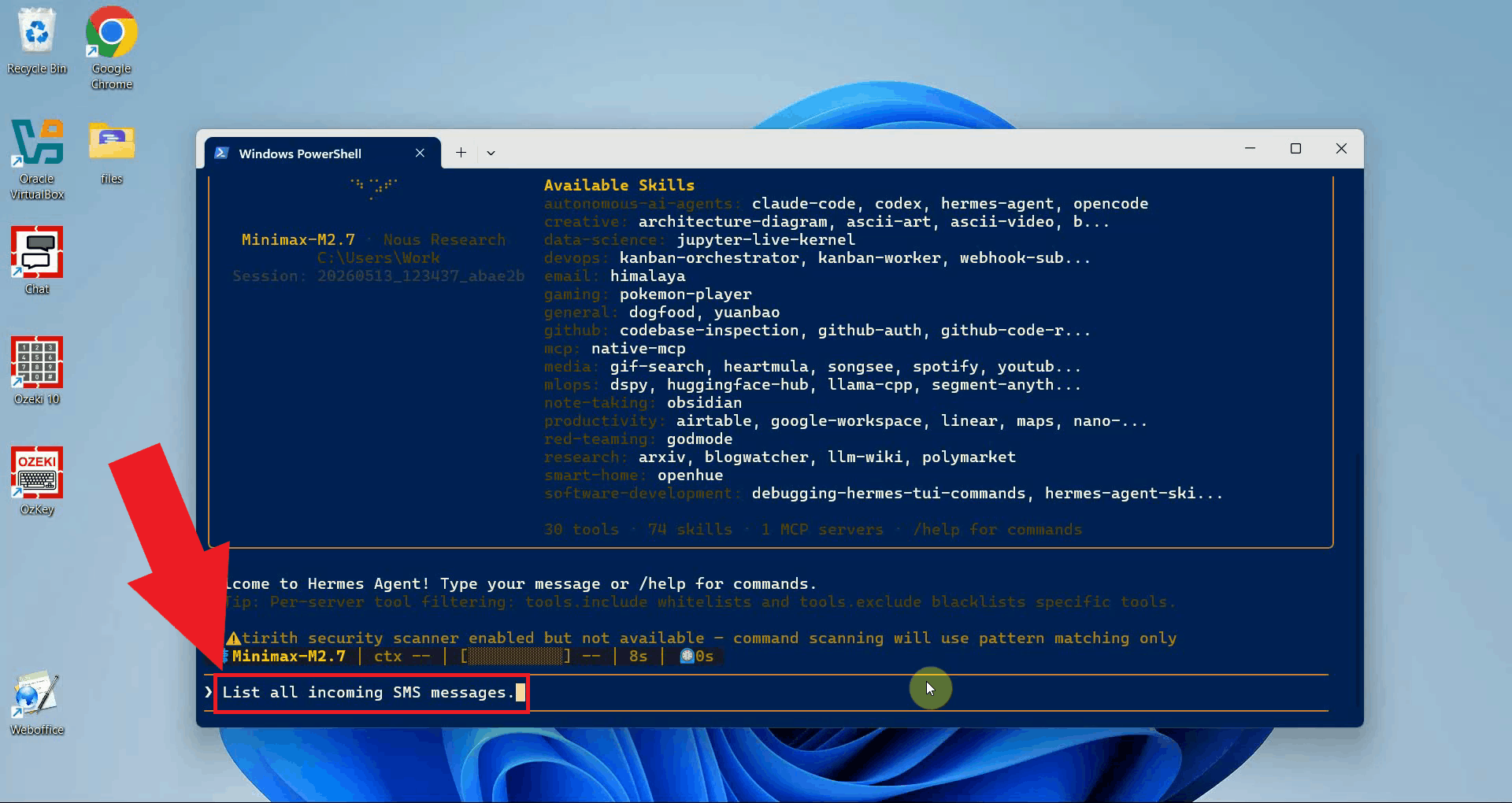Click the '74 skills' count text
This screenshot has width=1512, height=803.
[690, 530]
